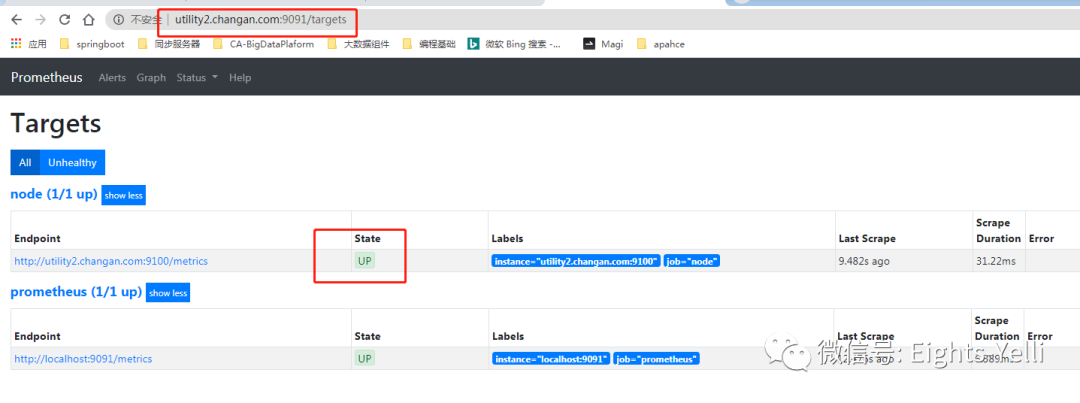The height and width of the screenshot is (403, 1080).
Task: Click the prometheus (1/1 up) heading
Action: pos(76,292)
